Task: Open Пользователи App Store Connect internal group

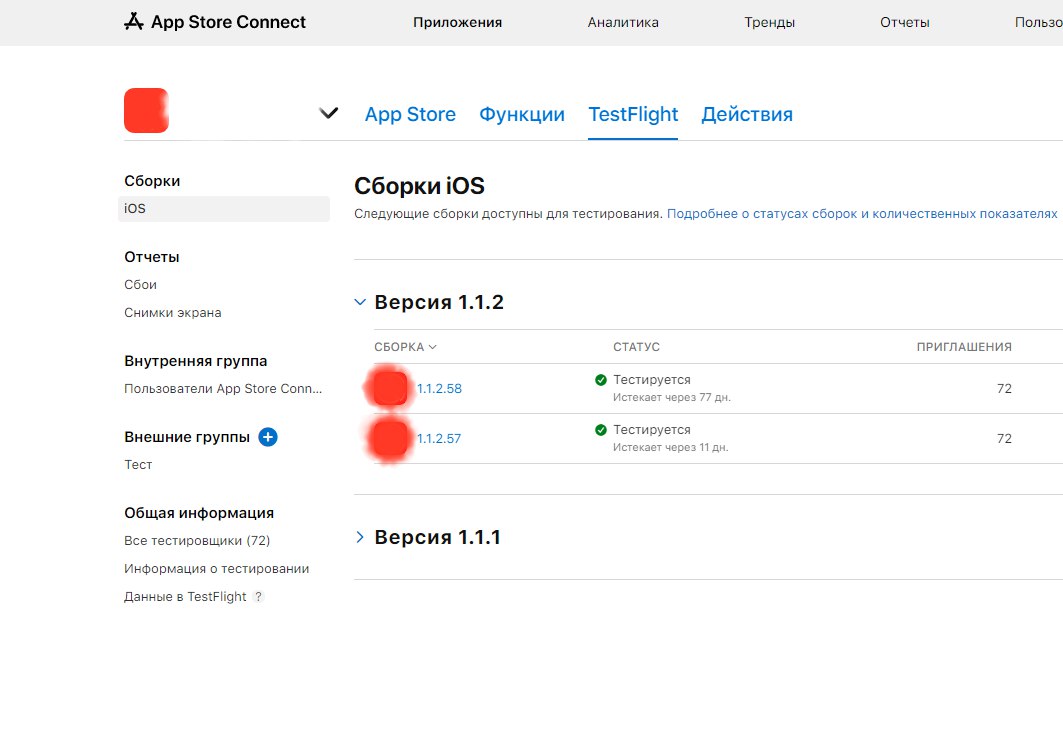Action: pyautogui.click(x=223, y=389)
